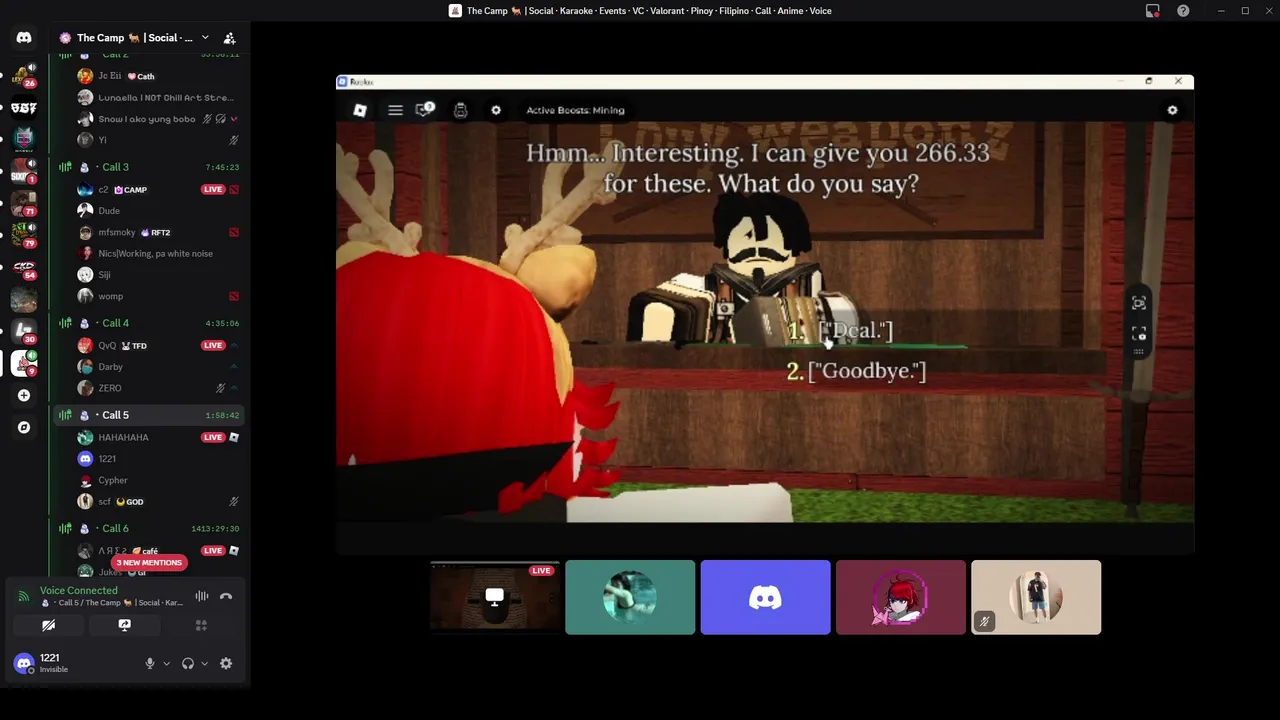Turn on camera button
The height and width of the screenshot is (720, 1280).
tap(48, 625)
